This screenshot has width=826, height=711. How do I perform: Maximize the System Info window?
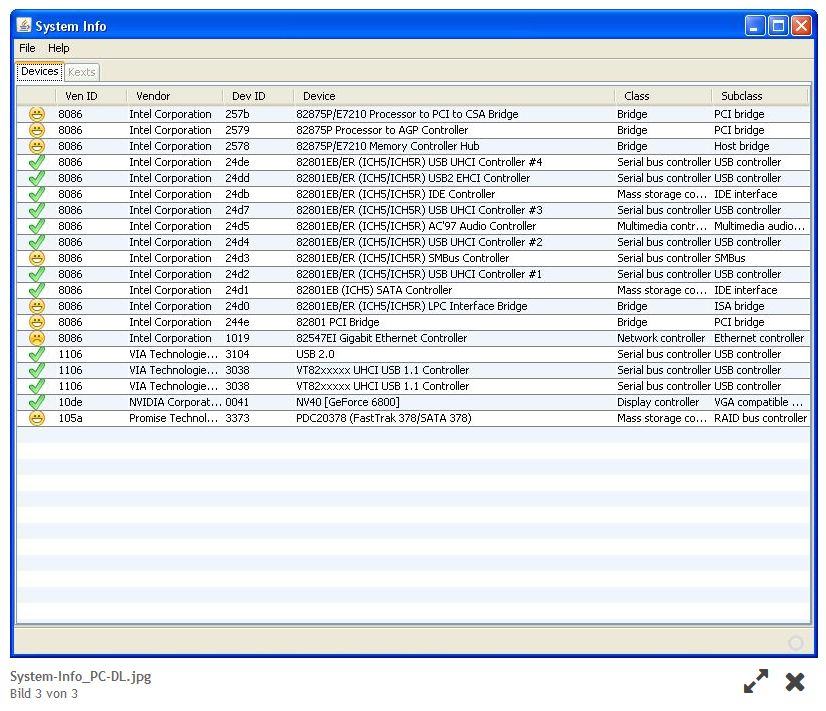[x=778, y=25]
